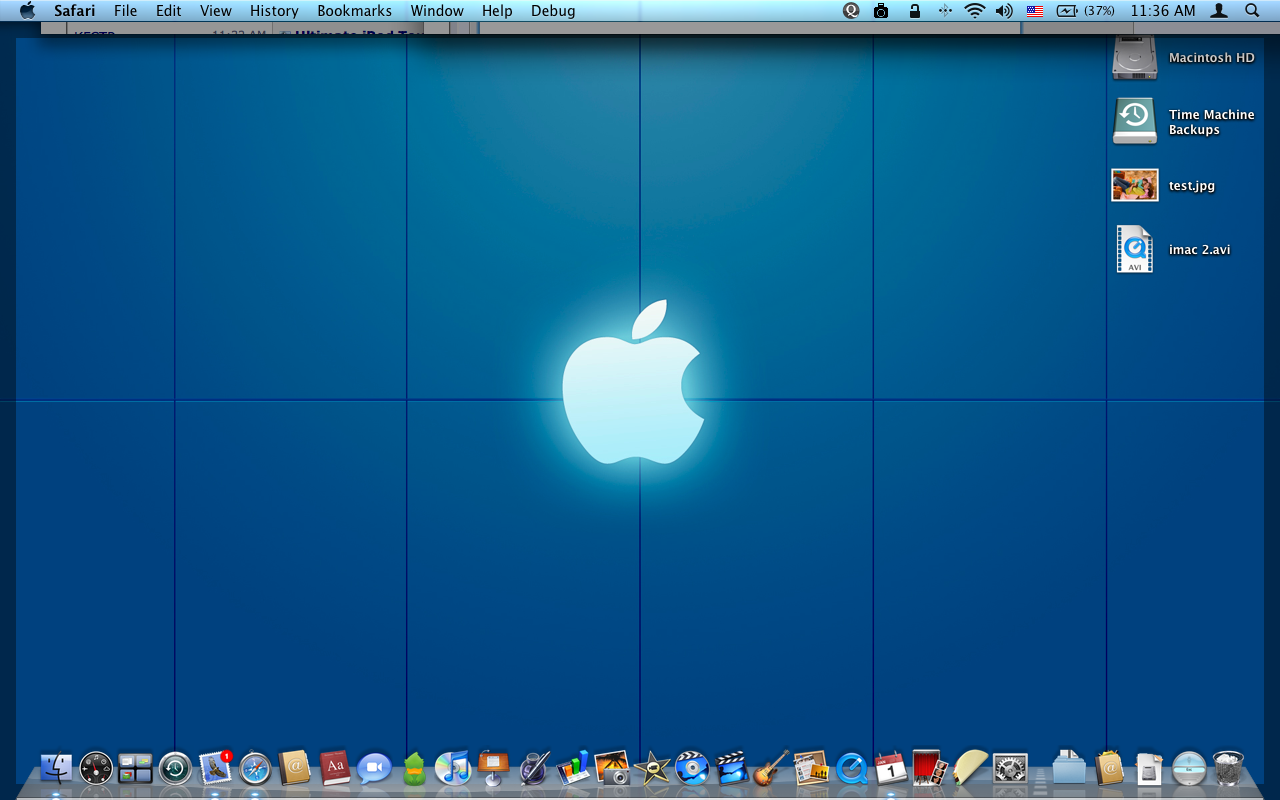Open the address book stack in Dock
Screen dimensions: 1280x800
(1109, 768)
